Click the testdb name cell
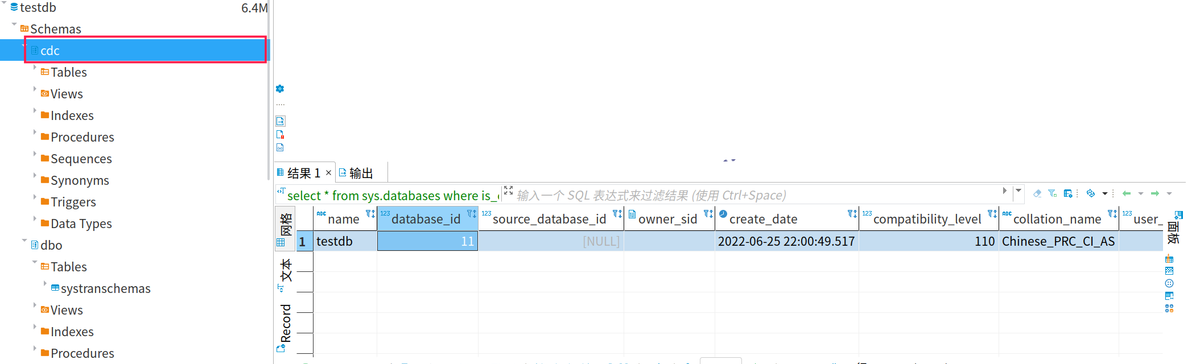 click(345, 241)
